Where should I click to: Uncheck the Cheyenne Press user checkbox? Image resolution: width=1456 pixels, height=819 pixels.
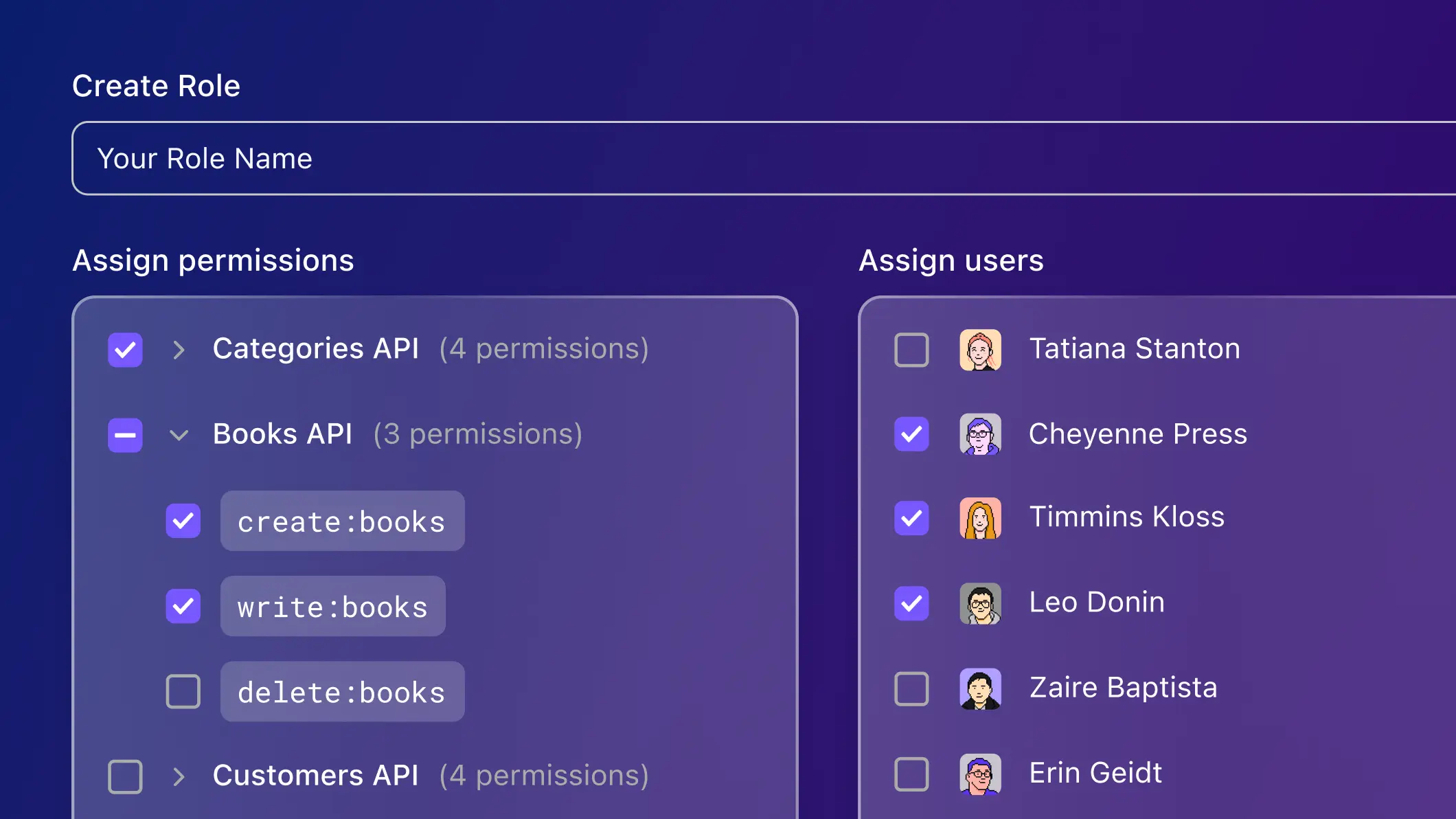pos(911,434)
